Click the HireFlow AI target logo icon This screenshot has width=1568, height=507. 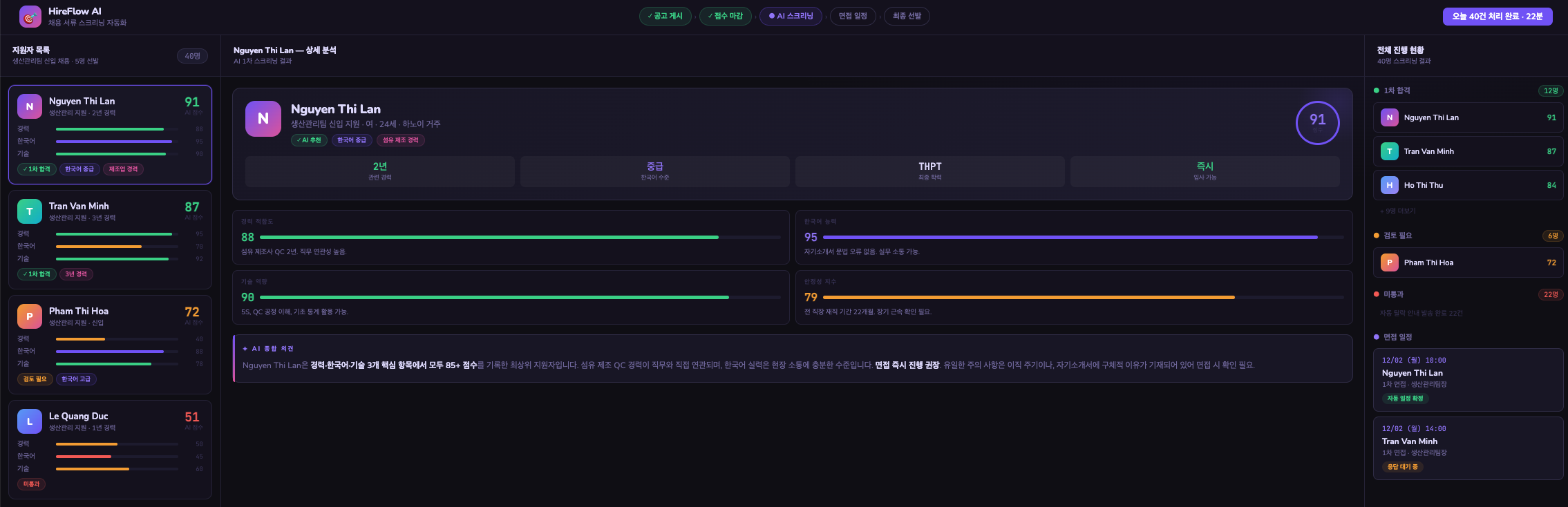pos(30,17)
